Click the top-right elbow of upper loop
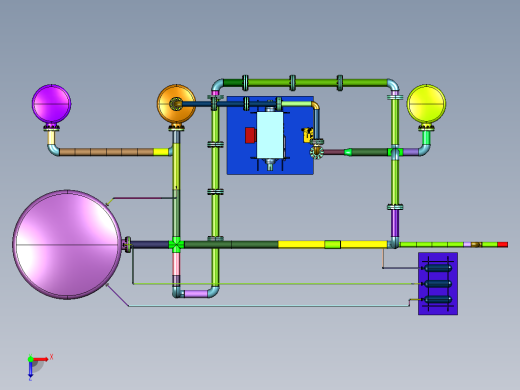520x390 pixels. (393, 85)
